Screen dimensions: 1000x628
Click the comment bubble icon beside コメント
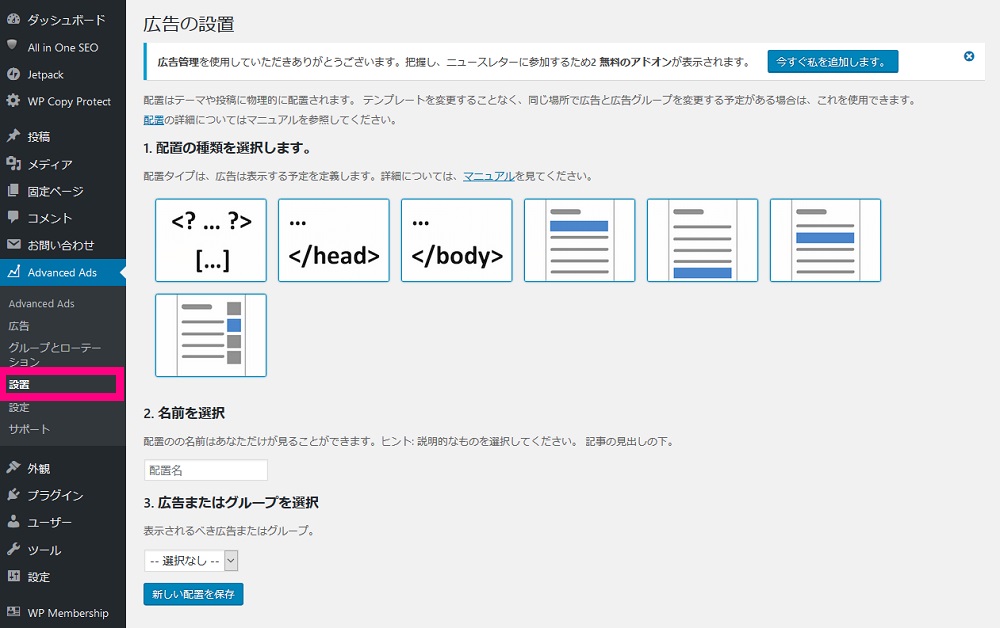(13, 217)
